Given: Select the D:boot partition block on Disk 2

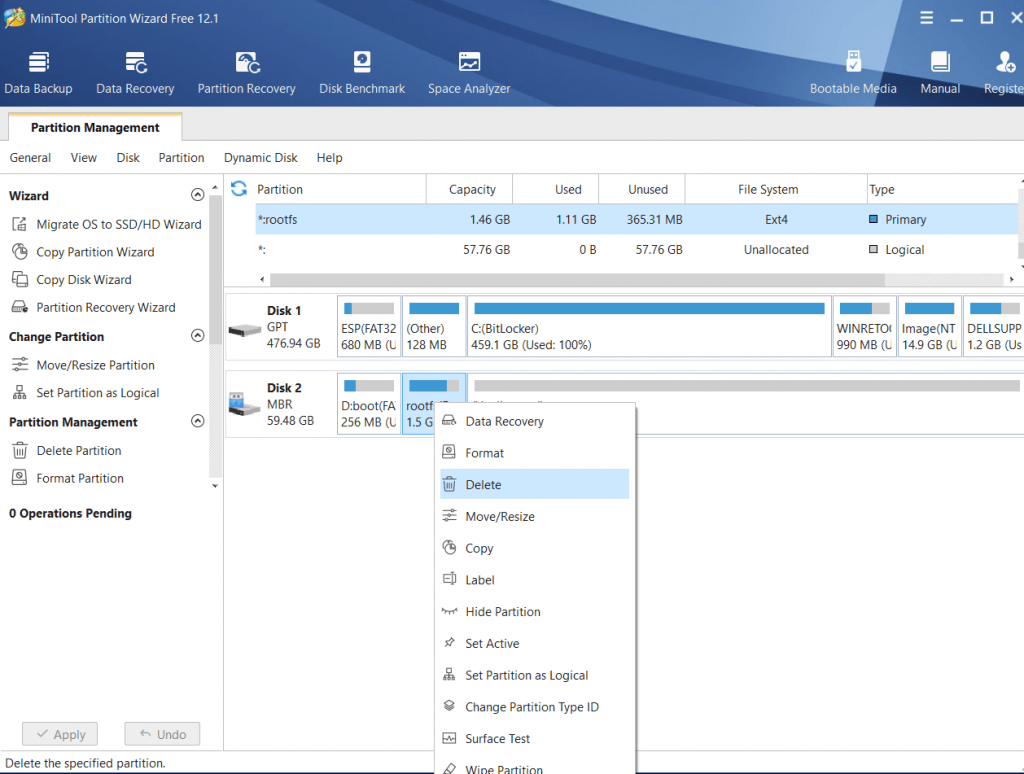Looking at the screenshot, I should coord(369,403).
